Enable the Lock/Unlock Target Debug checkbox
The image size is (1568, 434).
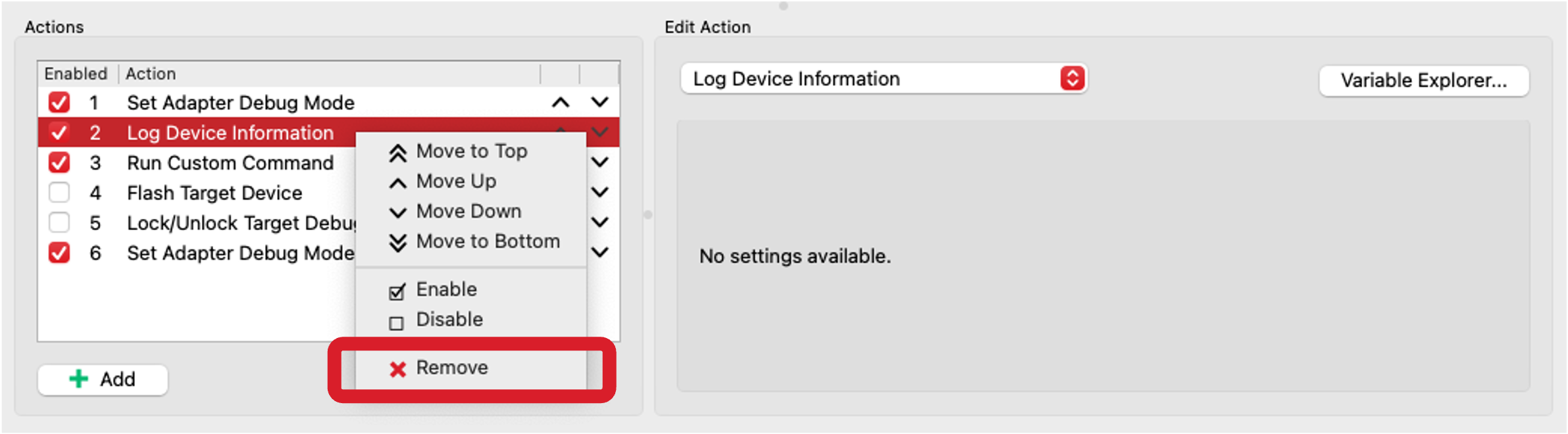coord(59,223)
